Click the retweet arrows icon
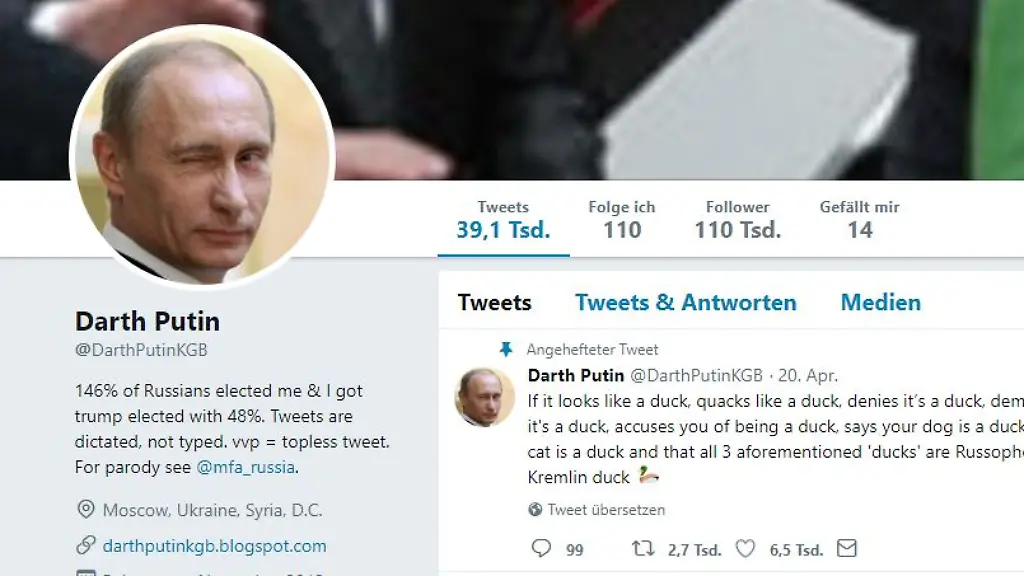 (643, 548)
